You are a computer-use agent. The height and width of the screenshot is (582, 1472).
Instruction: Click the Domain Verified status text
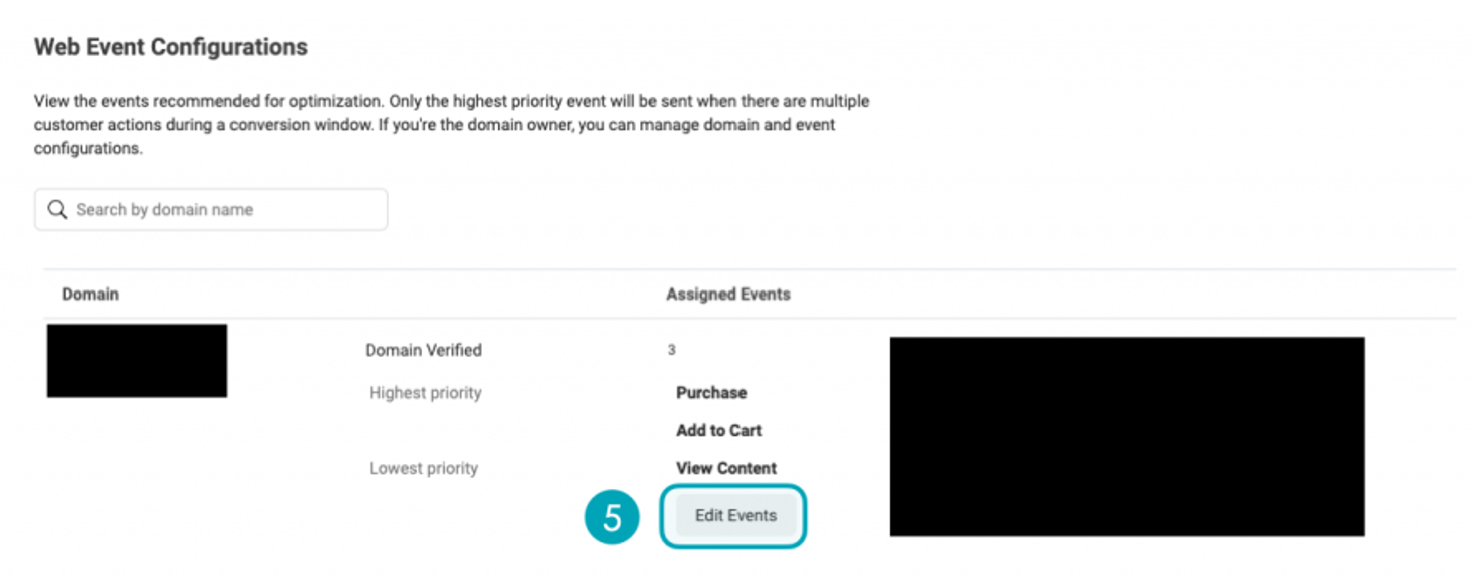pos(423,350)
